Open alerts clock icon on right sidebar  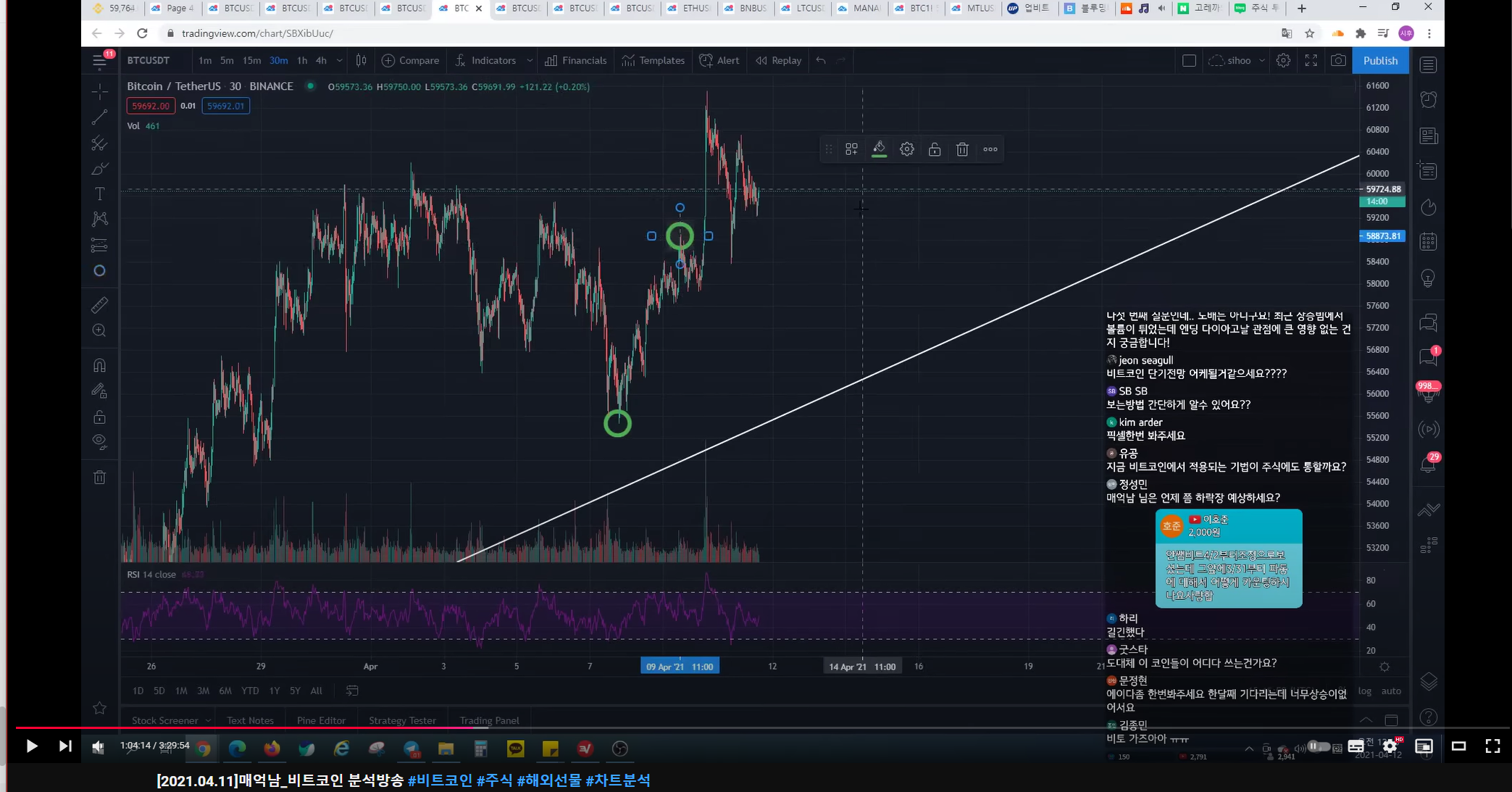[x=1428, y=99]
